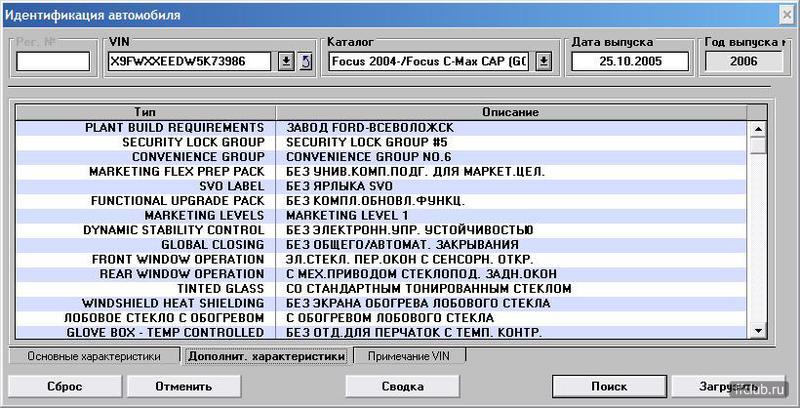
Task: Click БЕЗ ОТД.ДЛЯ ПЕРЧАТОК С ТЕМП. КОНТР. description
Action: point(413,333)
